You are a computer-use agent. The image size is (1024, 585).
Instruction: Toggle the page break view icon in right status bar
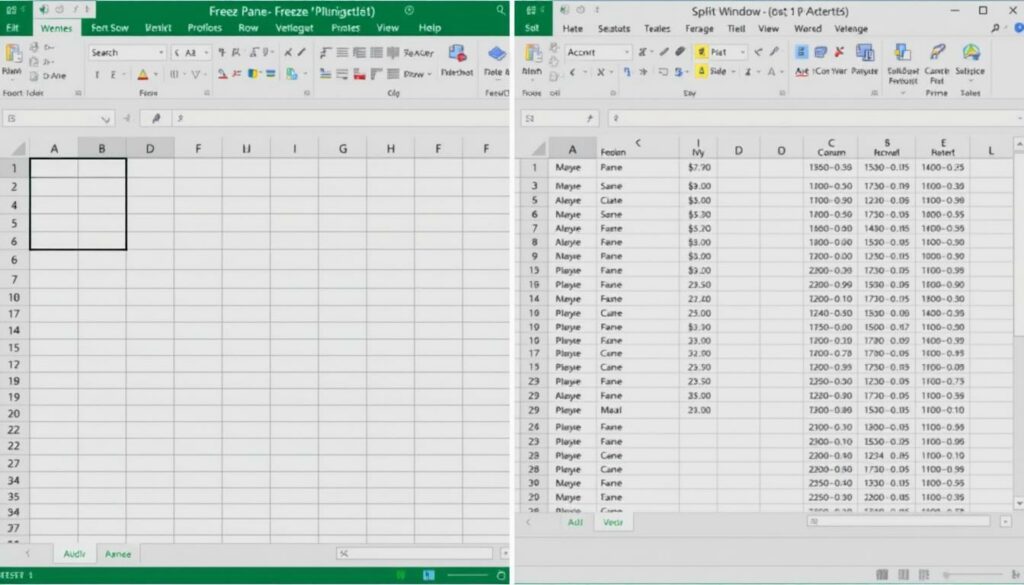coord(923,575)
